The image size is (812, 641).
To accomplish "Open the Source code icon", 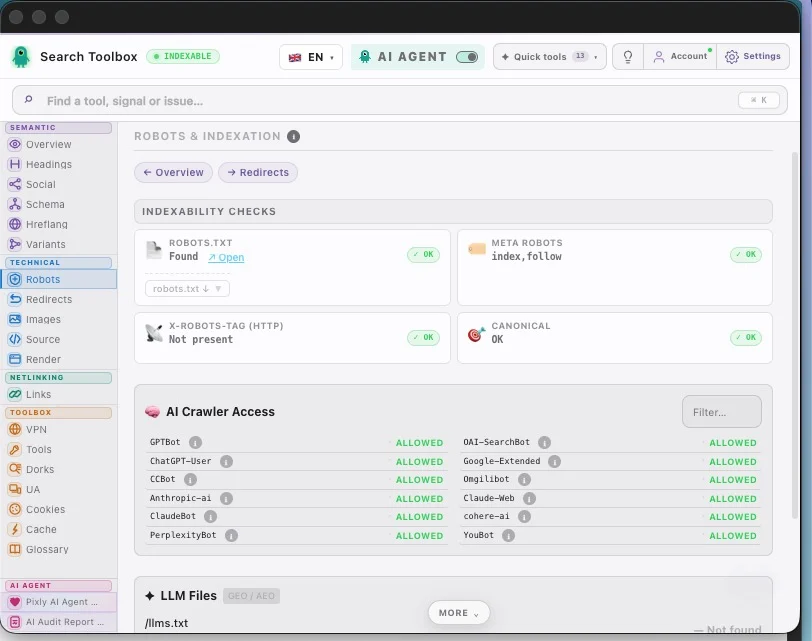I will point(15,339).
